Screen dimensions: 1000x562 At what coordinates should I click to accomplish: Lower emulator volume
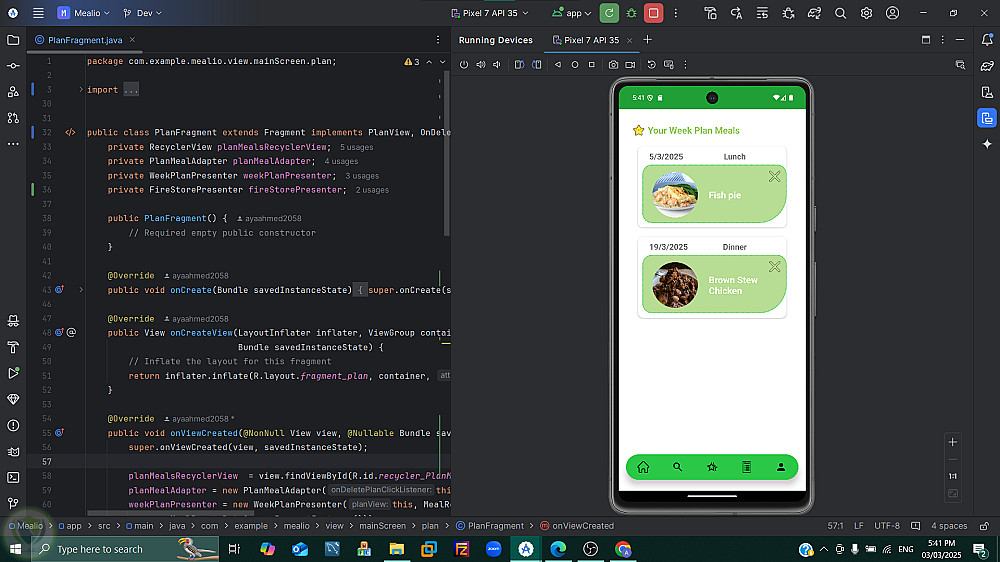point(497,64)
